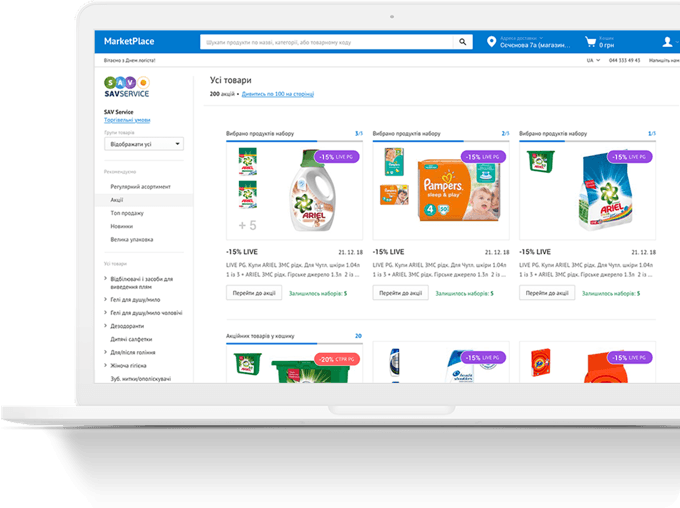This screenshot has width=680, height=508.
Task: Expand 'Дезодоранти' category
Action: point(105,326)
